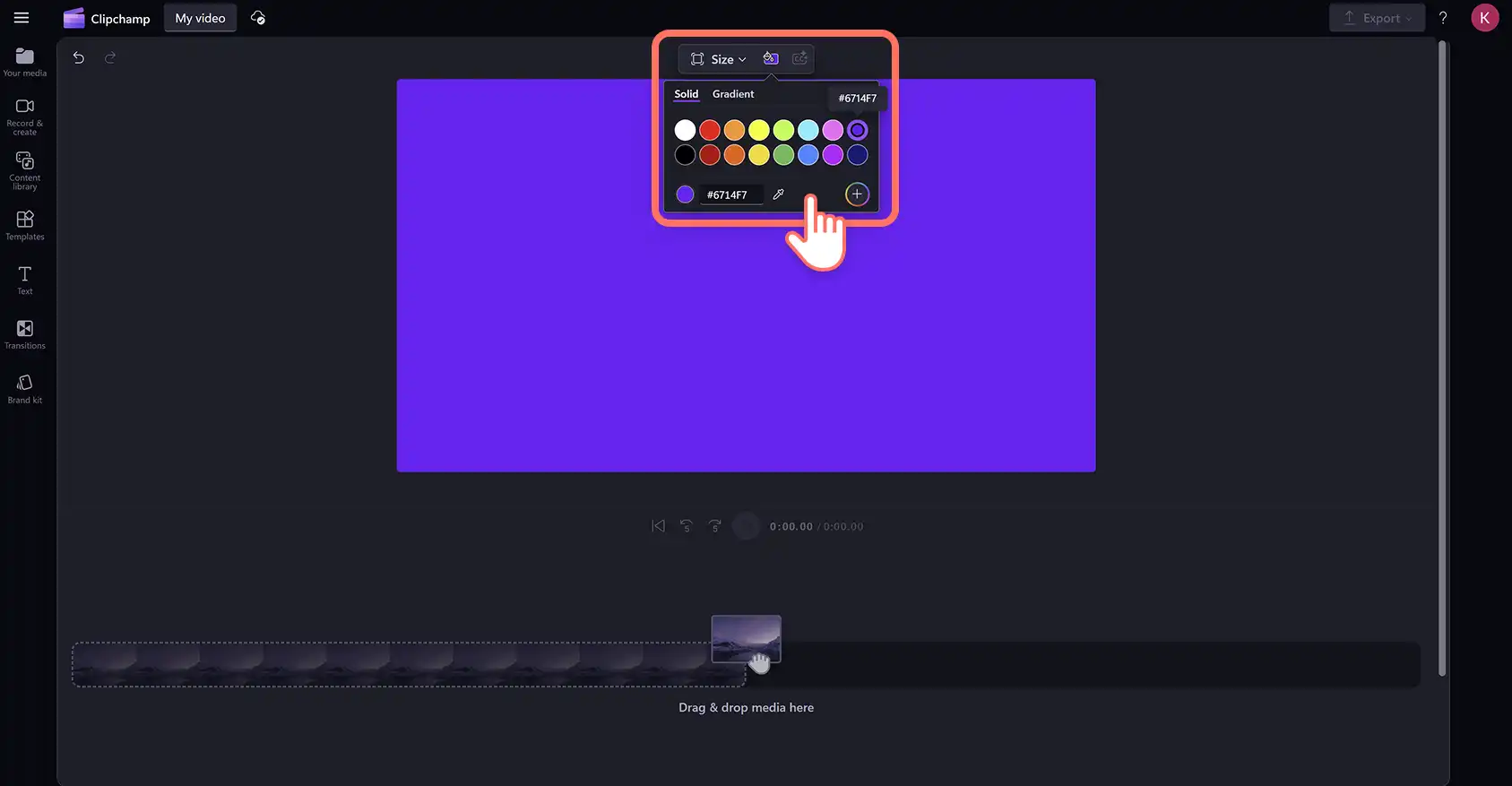The width and height of the screenshot is (1512, 786).
Task: Click the current color preview circle
Action: (685, 194)
